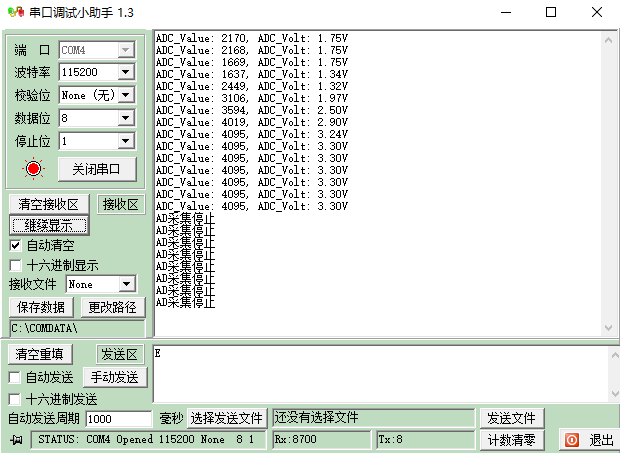This screenshot has height=453, width=620.
Task: Click the 选择发送文件 button
Action: [x=227, y=418]
